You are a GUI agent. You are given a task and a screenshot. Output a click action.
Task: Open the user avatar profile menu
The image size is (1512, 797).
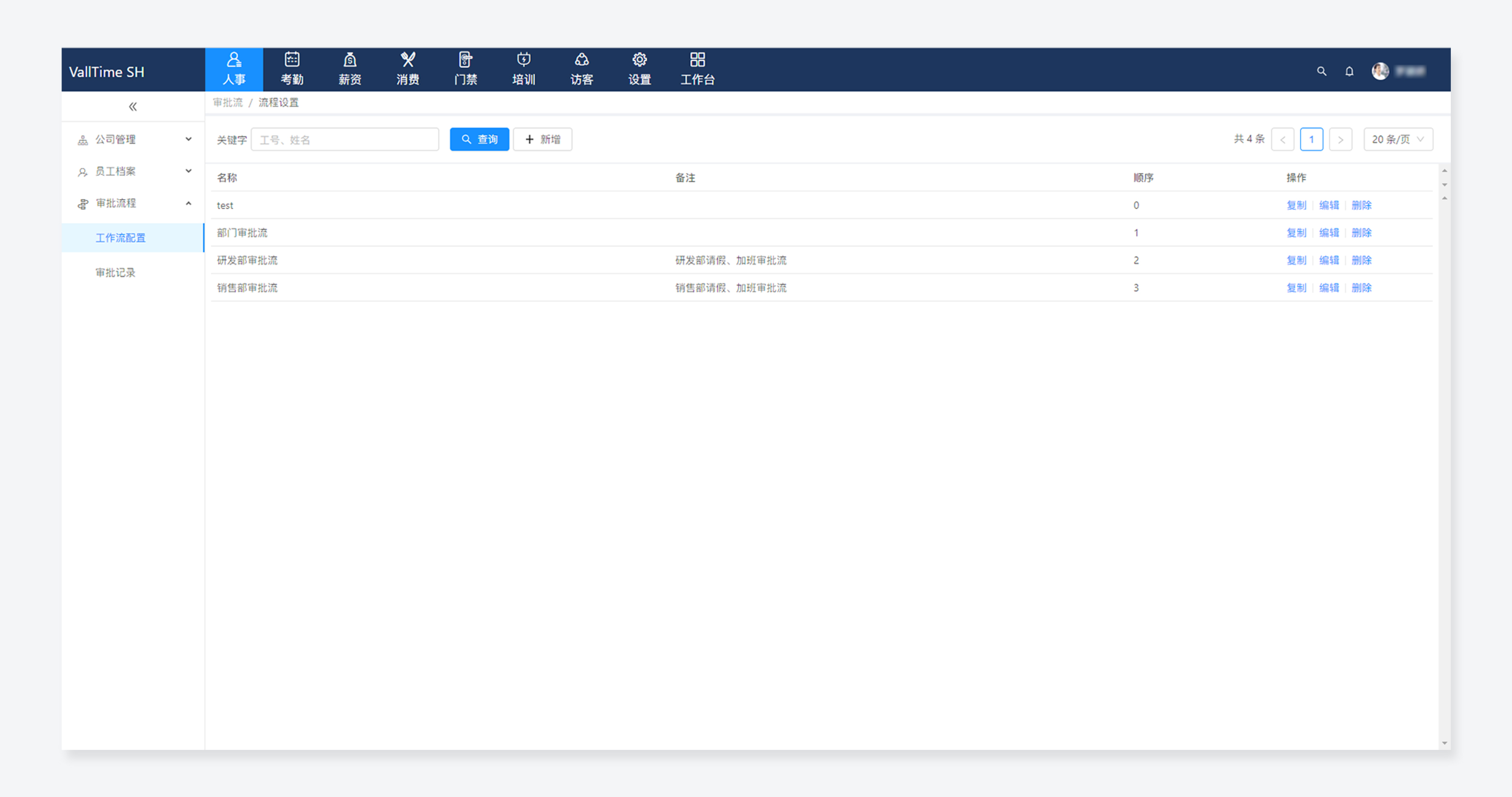pyautogui.click(x=1380, y=71)
